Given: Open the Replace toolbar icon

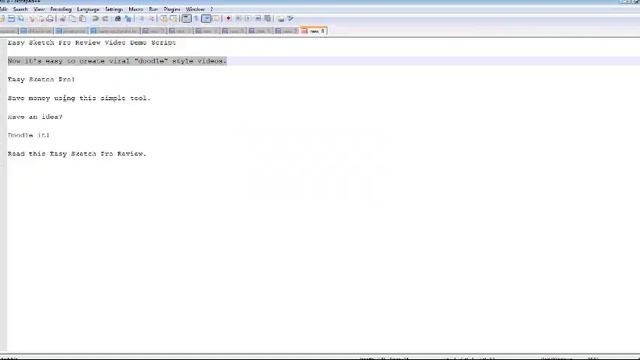Looking at the screenshot, I should (128, 19).
